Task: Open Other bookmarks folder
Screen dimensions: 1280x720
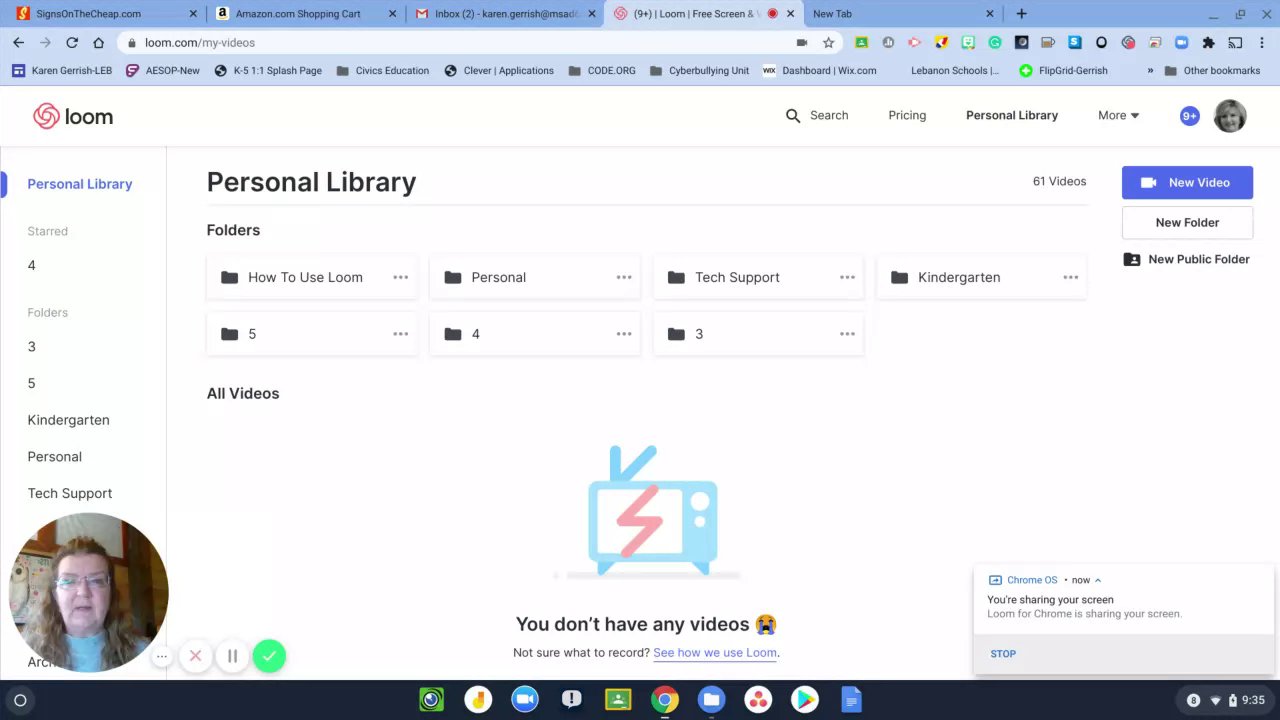Action: click(x=1212, y=71)
